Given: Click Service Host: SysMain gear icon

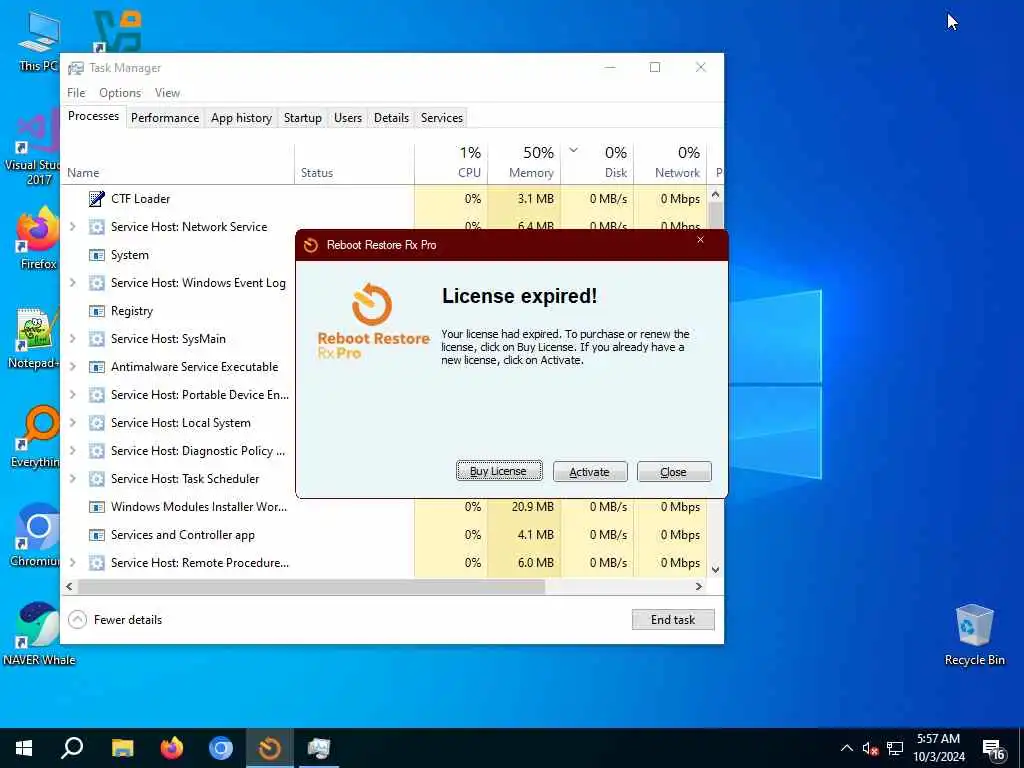Looking at the screenshot, I should [x=97, y=338].
